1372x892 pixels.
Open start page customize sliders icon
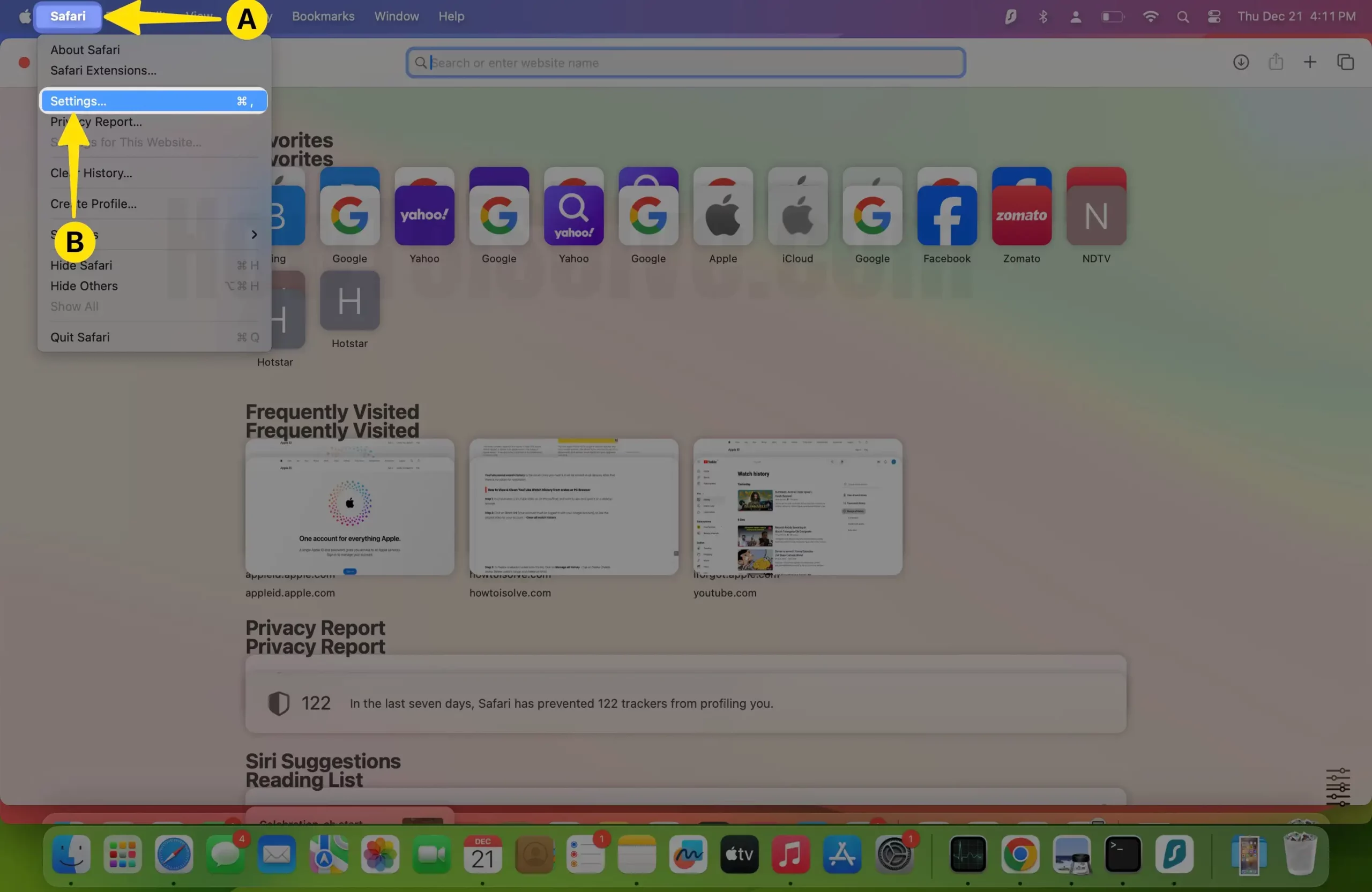tap(1337, 786)
